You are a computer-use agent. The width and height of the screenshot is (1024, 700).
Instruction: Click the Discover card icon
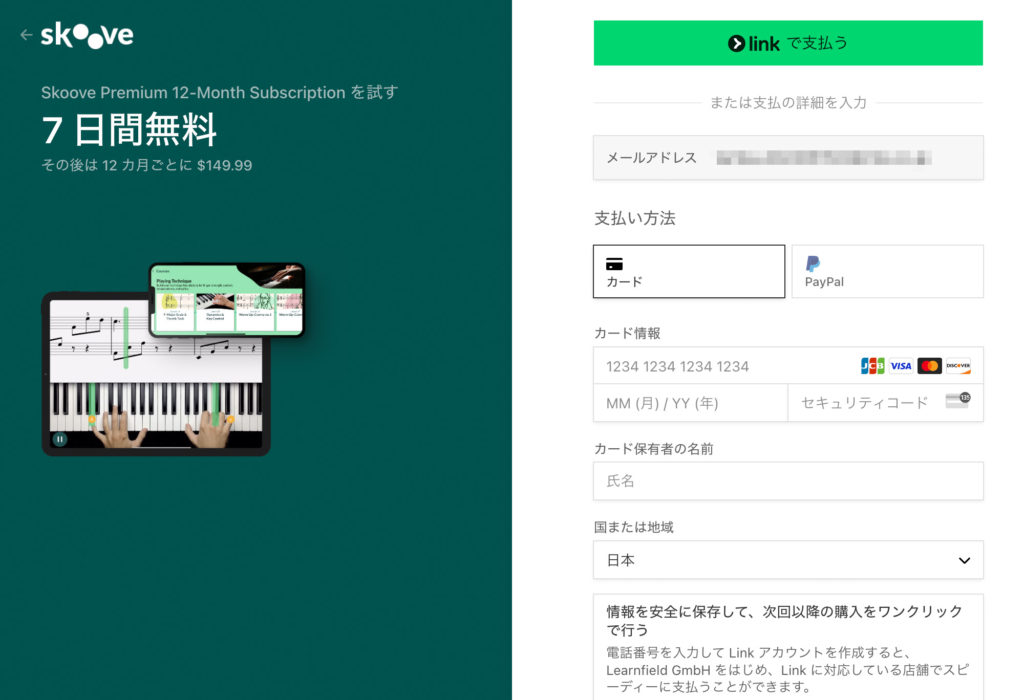pyautogui.click(x=958, y=366)
